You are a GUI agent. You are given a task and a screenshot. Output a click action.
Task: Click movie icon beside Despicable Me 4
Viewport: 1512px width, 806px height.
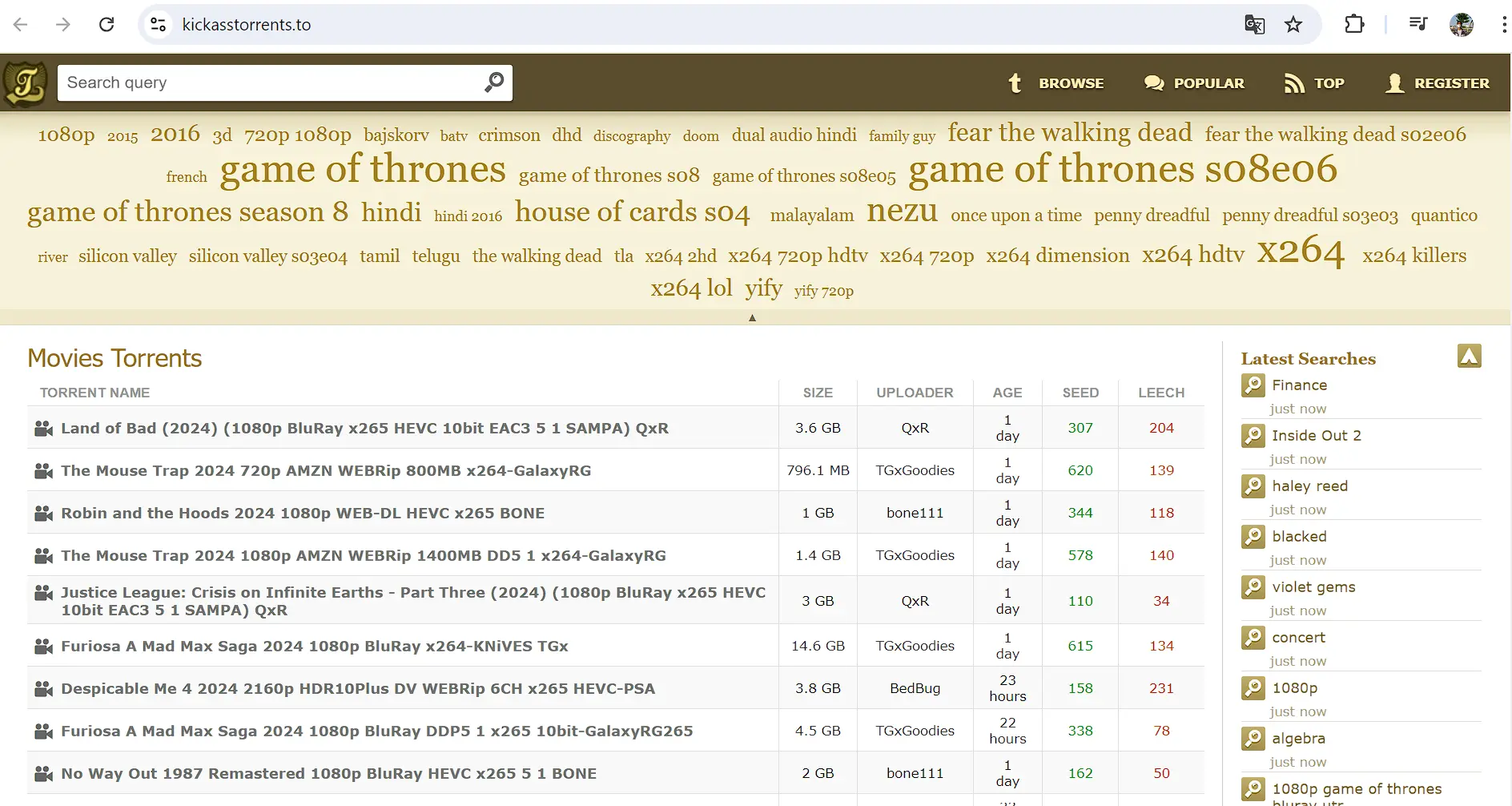43,689
